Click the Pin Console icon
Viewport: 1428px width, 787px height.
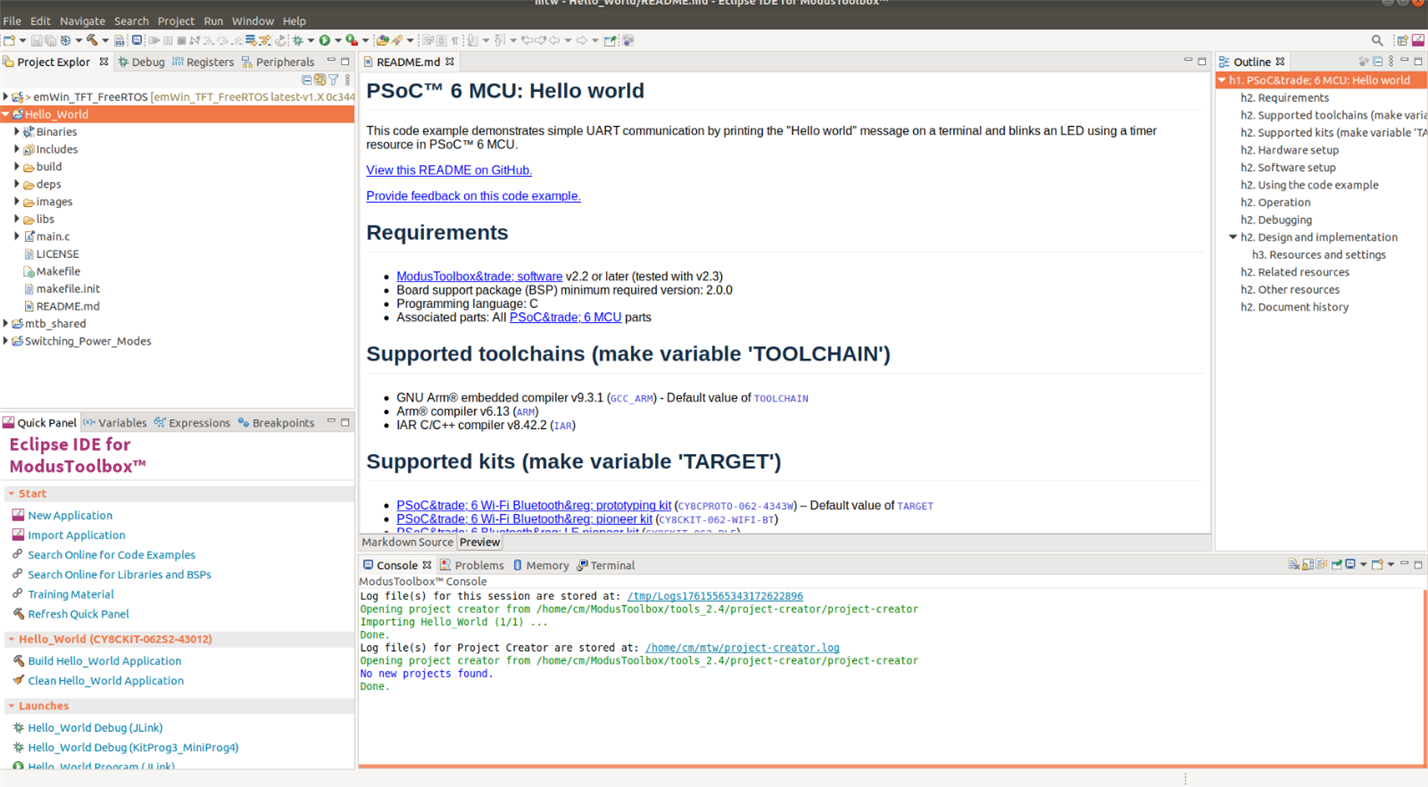(1337, 565)
